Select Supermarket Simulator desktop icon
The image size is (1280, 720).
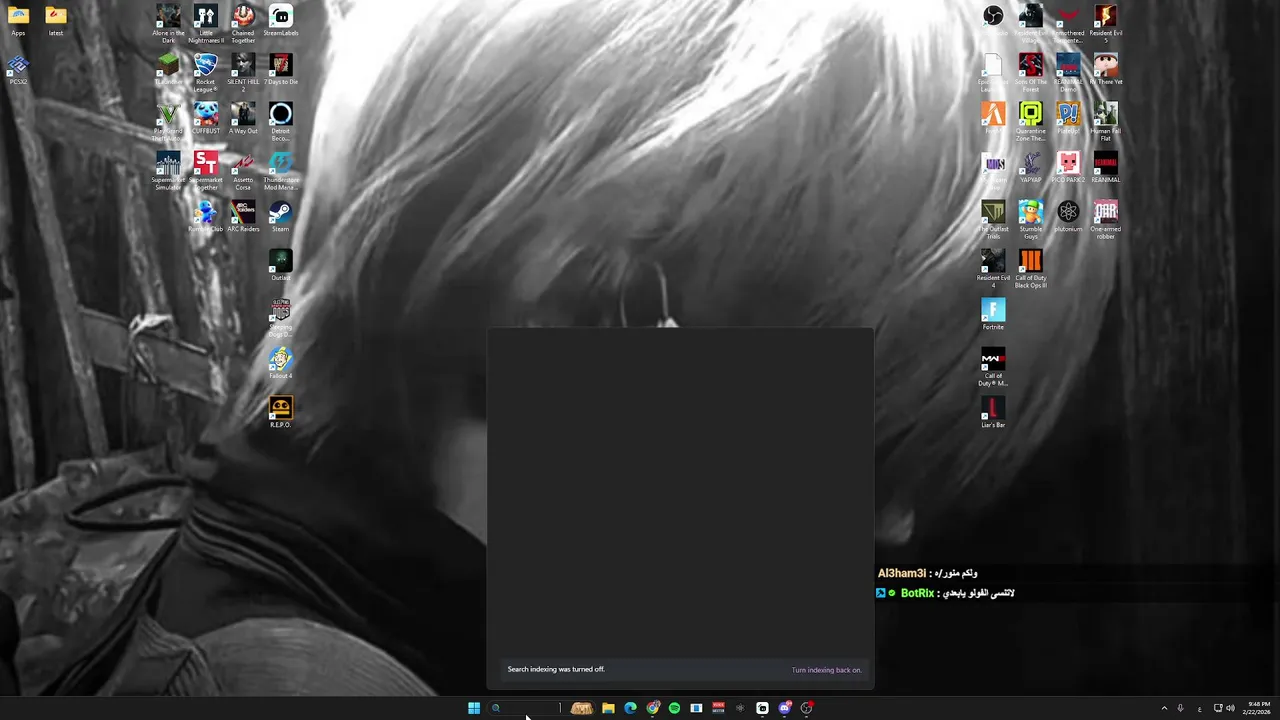168,171
